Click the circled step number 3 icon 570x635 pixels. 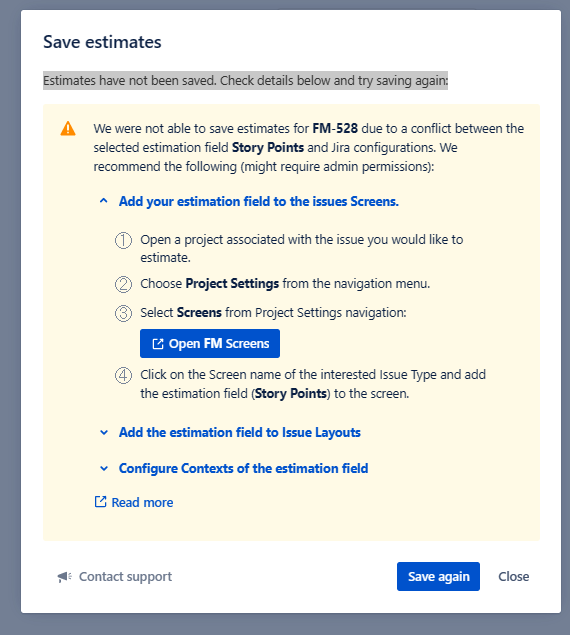point(124,313)
